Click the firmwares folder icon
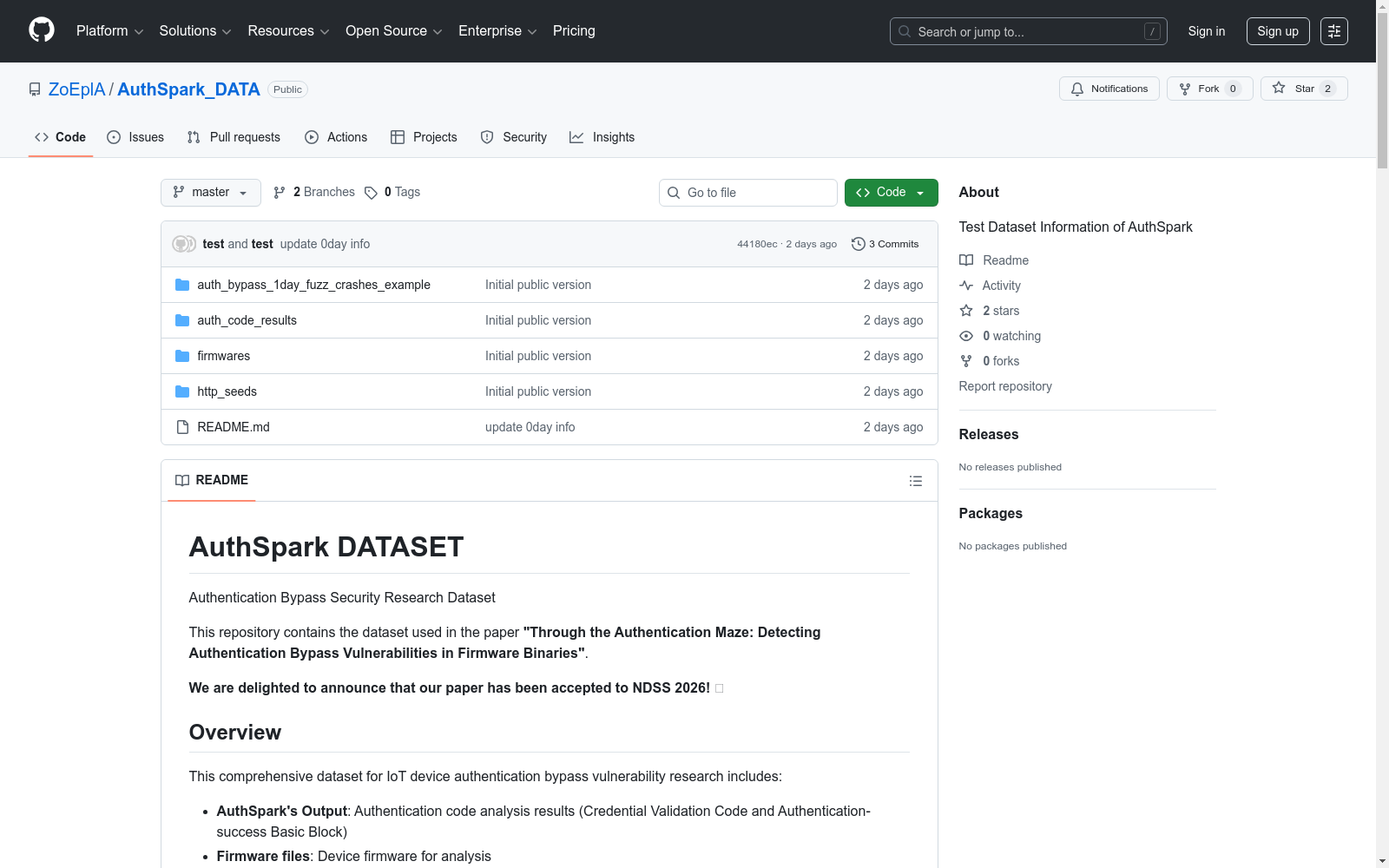Image resolution: width=1389 pixels, height=868 pixels. pyautogui.click(x=182, y=356)
